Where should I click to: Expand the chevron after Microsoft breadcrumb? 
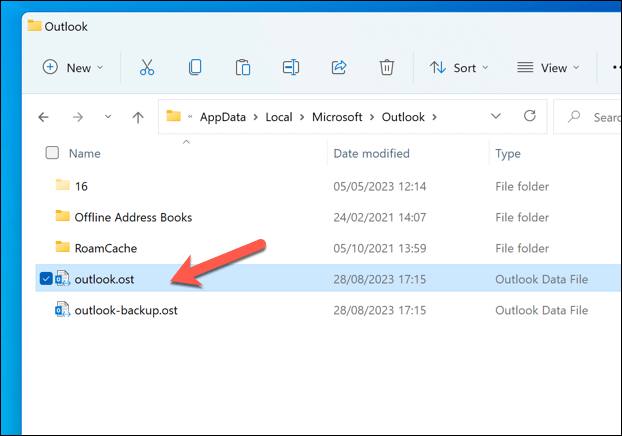point(372,117)
